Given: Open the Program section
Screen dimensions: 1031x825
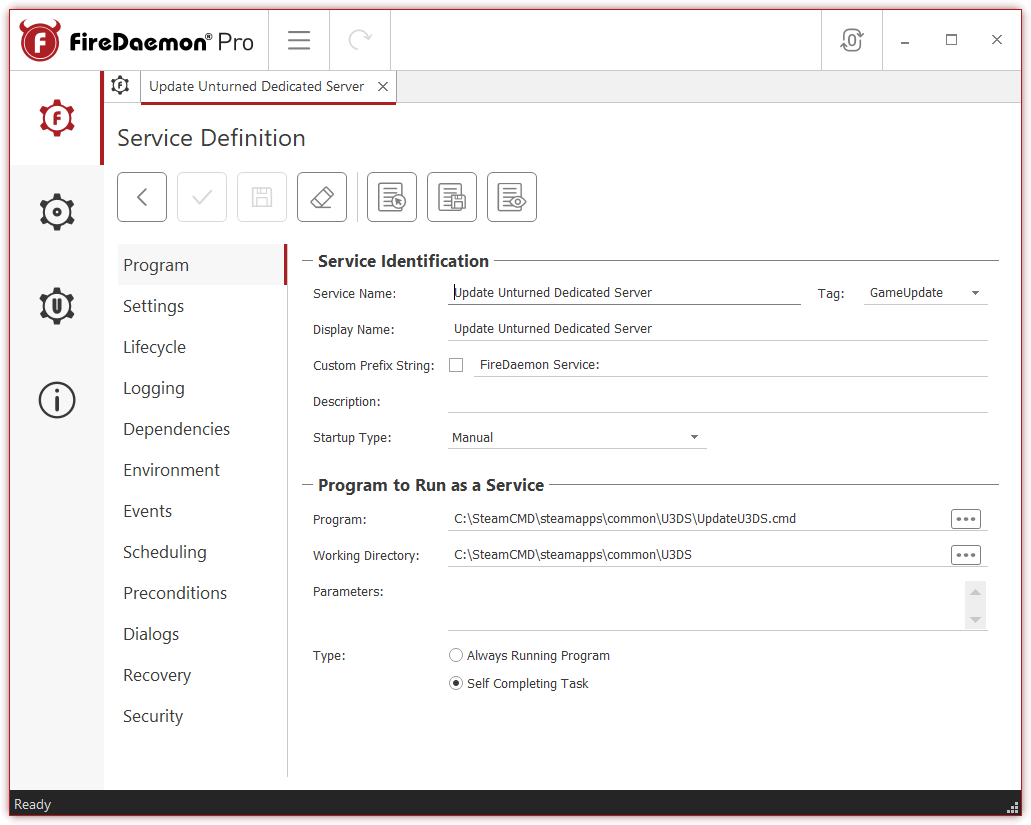Looking at the screenshot, I should pyautogui.click(x=201, y=265).
